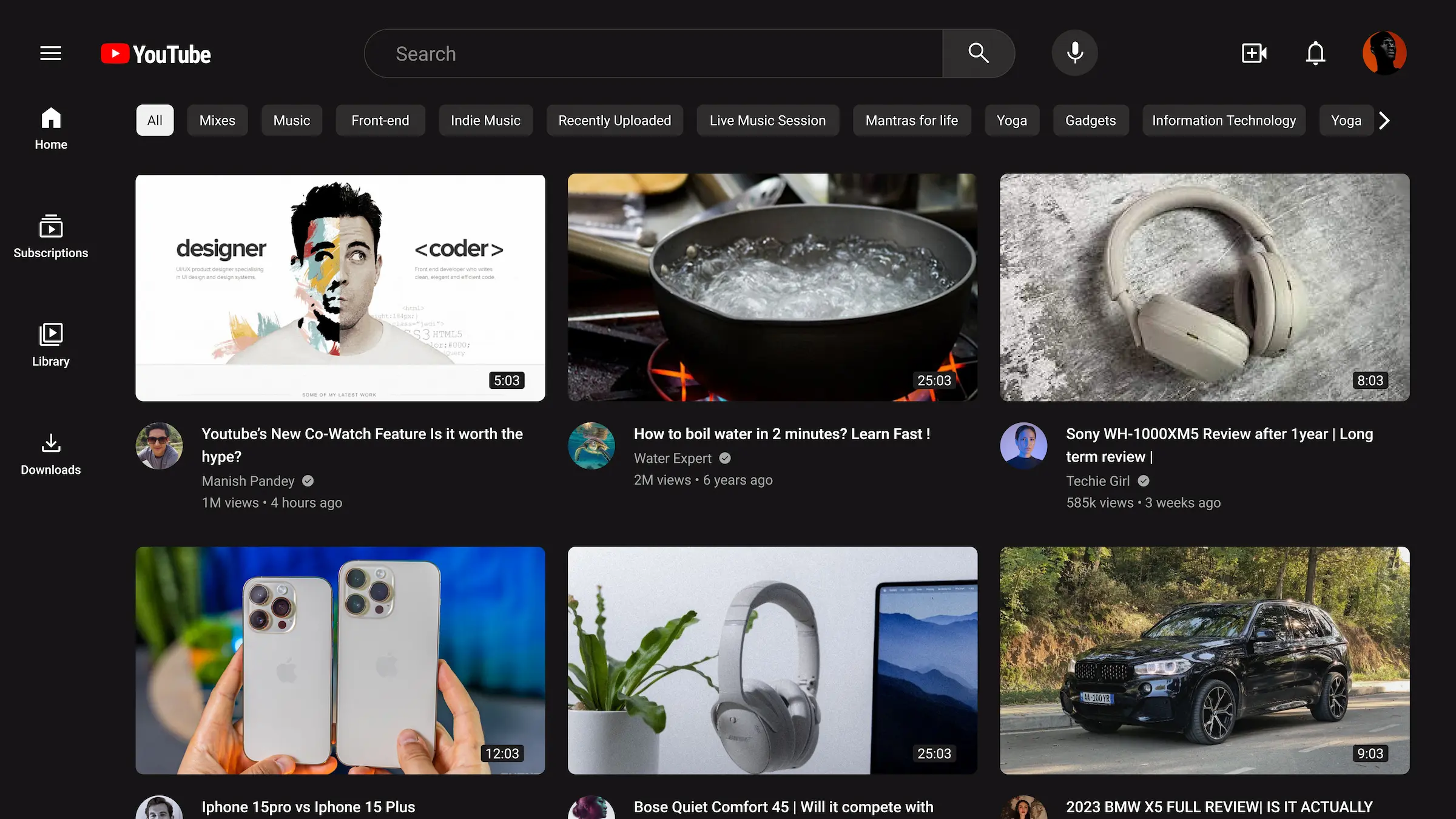Click '585k views • 3 weeks ago' text

pos(1144,503)
